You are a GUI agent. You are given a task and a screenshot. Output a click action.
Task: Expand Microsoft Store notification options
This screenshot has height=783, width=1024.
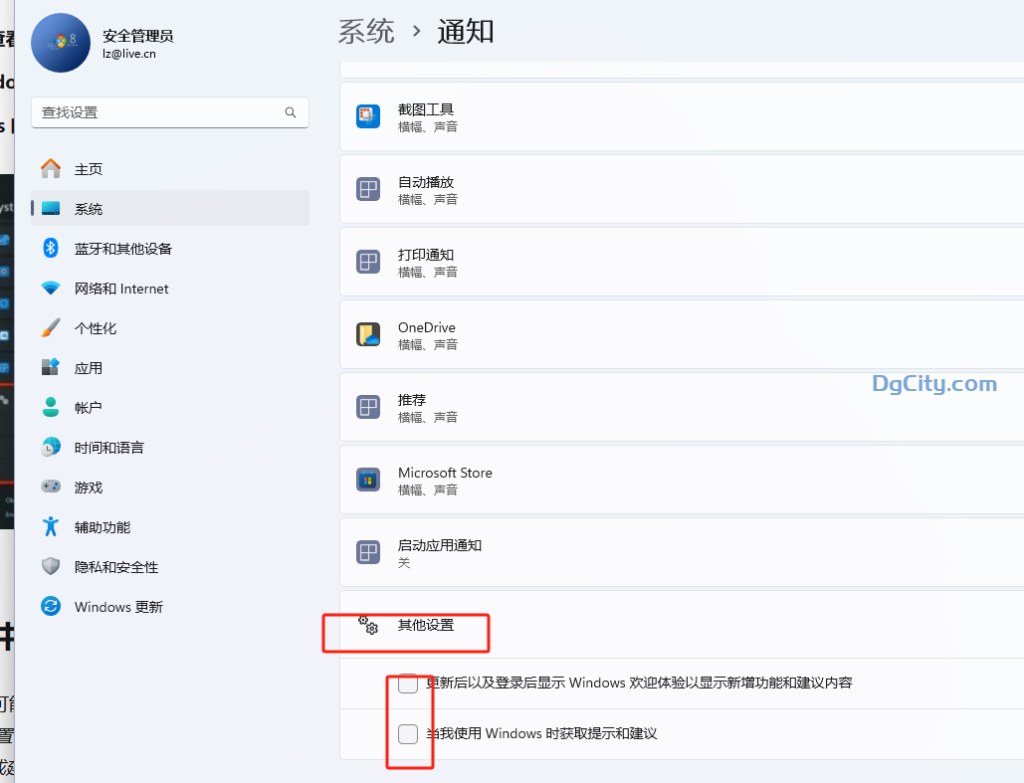pos(600,480)
